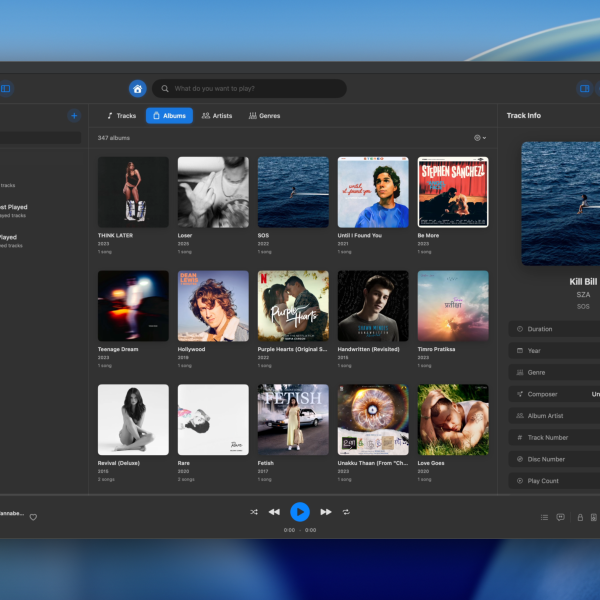Toggle the right Track Info sidebar icon
600x600 pixels.
pyautogui.click(x=584, y=89)
